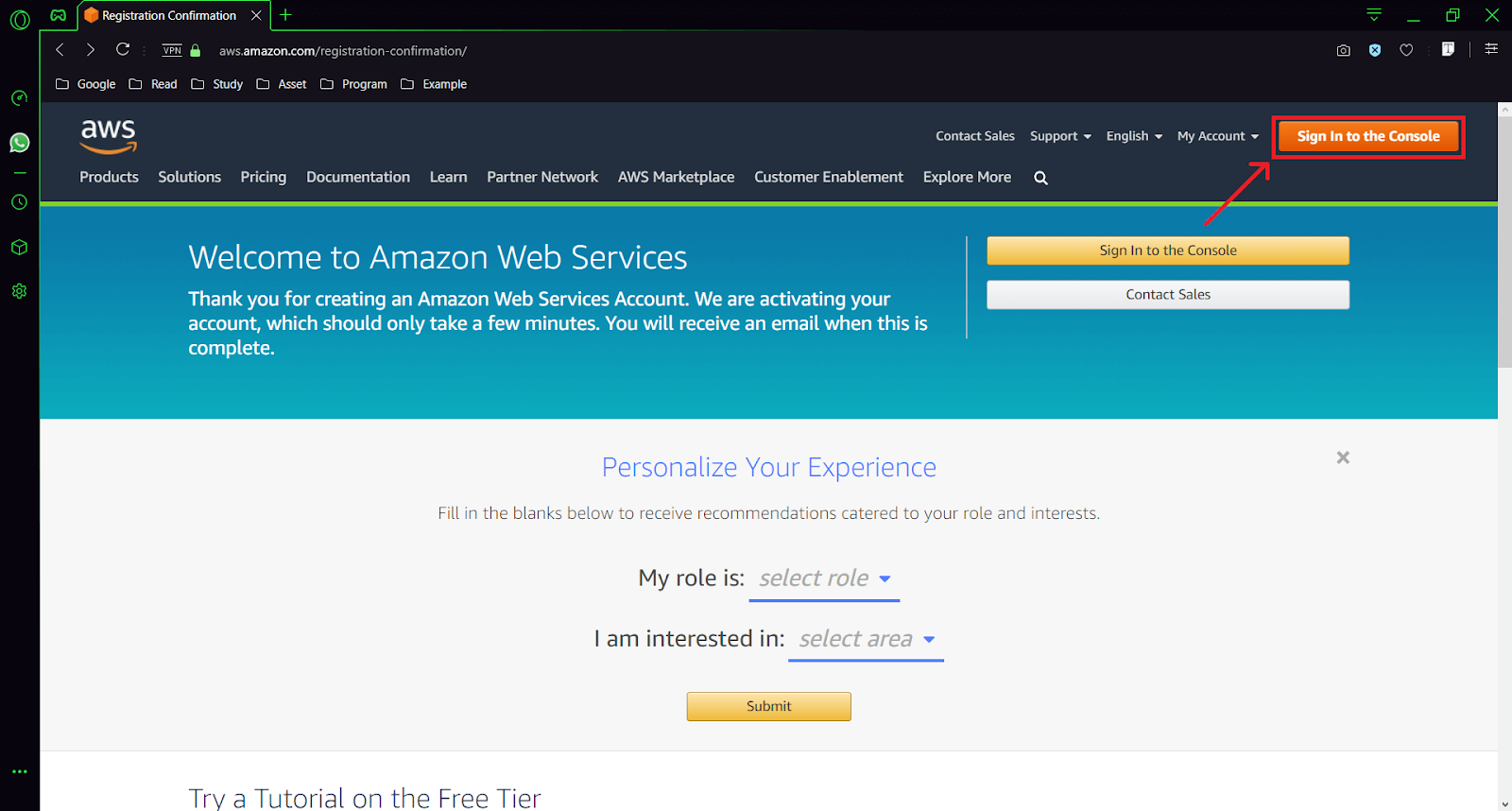1512x811 pixels.
Task: Submit the Personalize Your Experience form
Action: 768,706
